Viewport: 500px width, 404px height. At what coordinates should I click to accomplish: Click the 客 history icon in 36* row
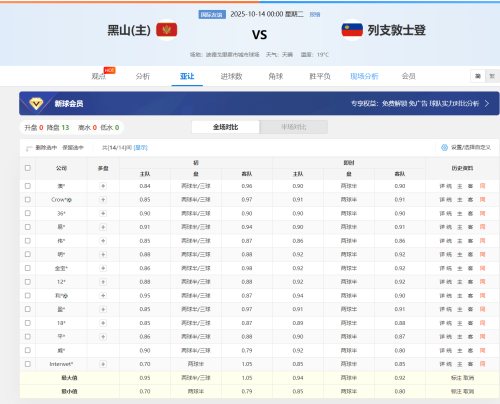click(470, 213)
